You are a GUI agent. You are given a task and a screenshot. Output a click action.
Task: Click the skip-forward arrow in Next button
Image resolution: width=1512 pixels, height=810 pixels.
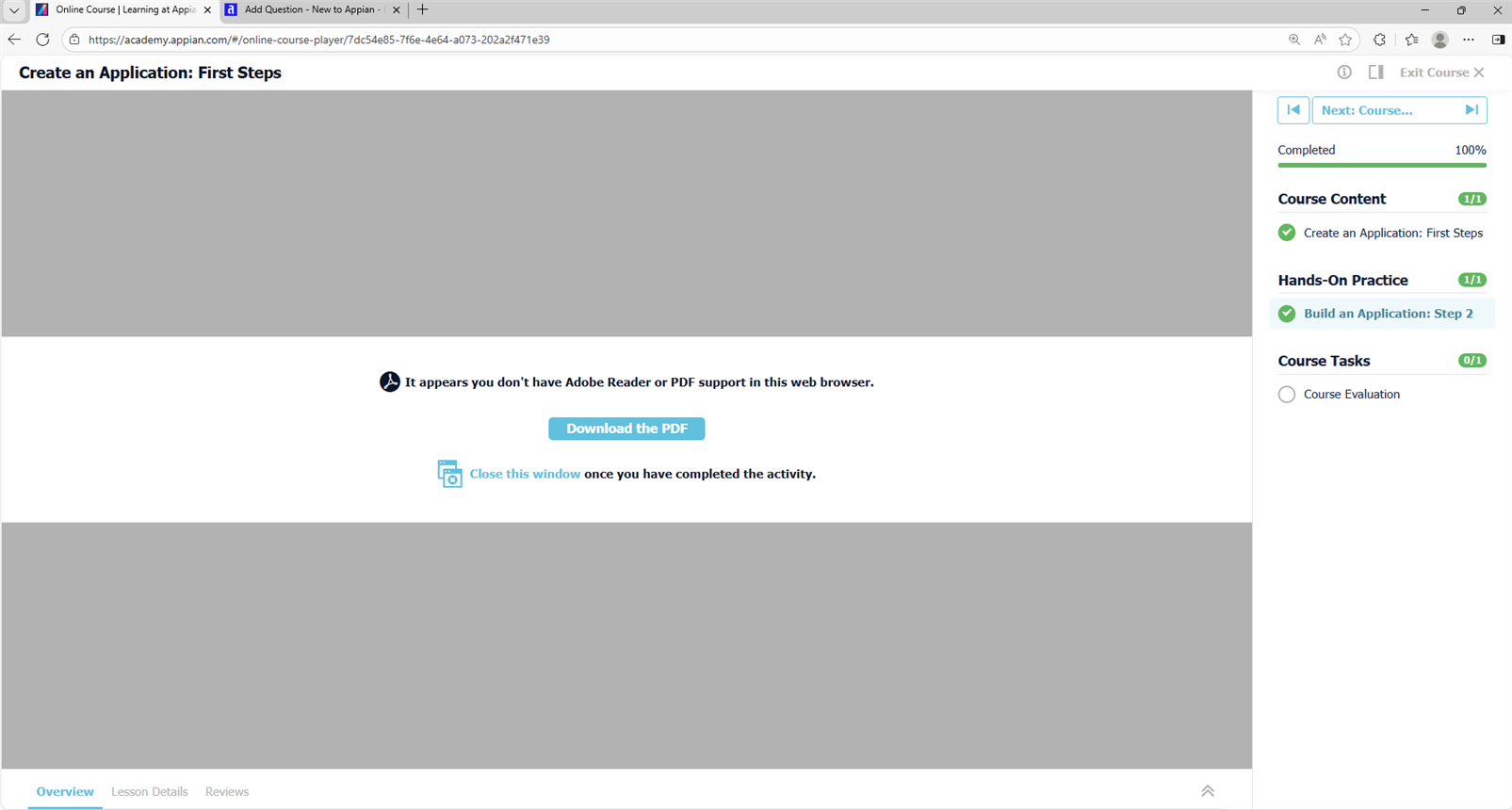pyautogui.click(x=1471, y=110)
